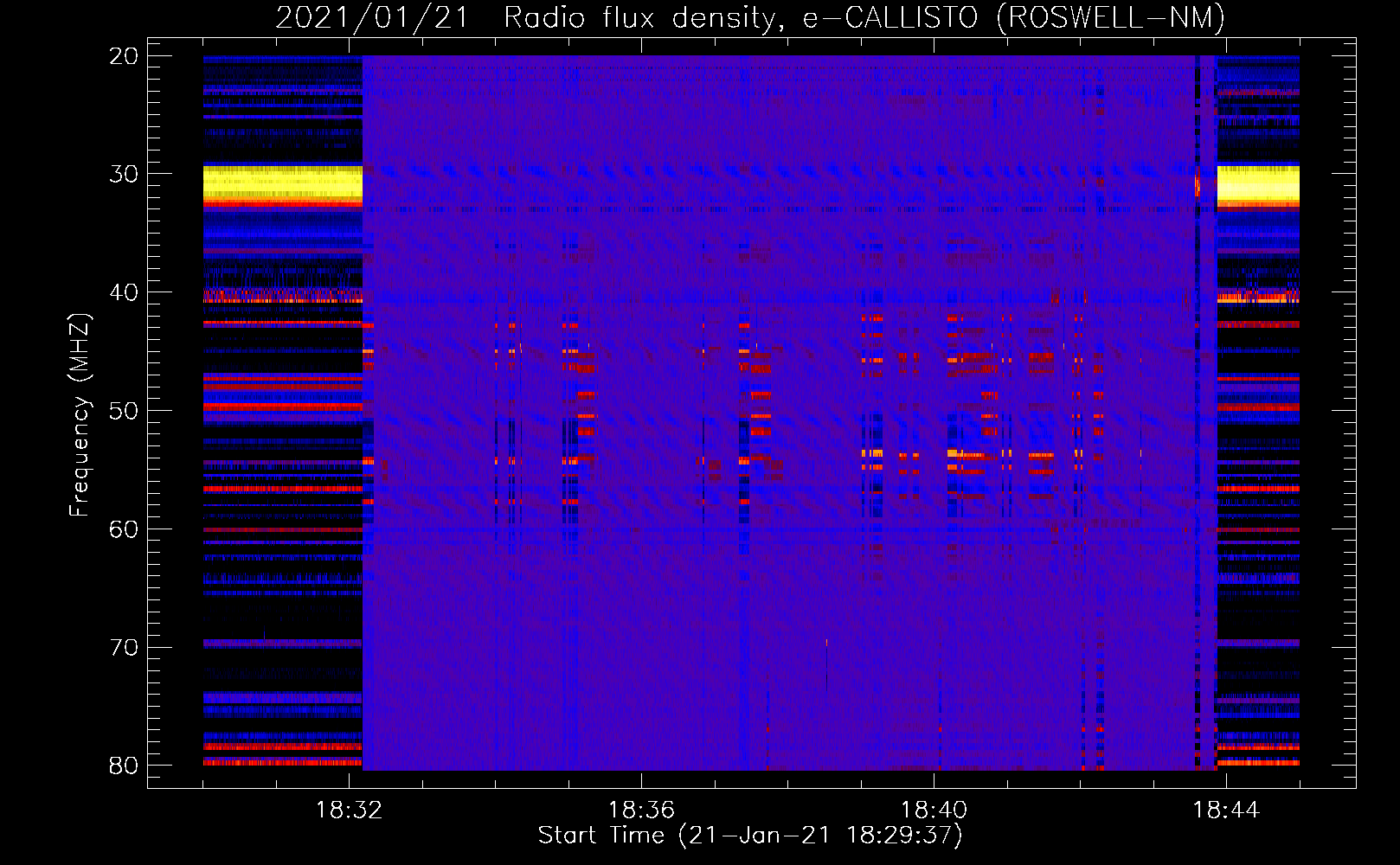Click the 70 frequency tick label
The image size is (1400, 865).
click(124, 648)
